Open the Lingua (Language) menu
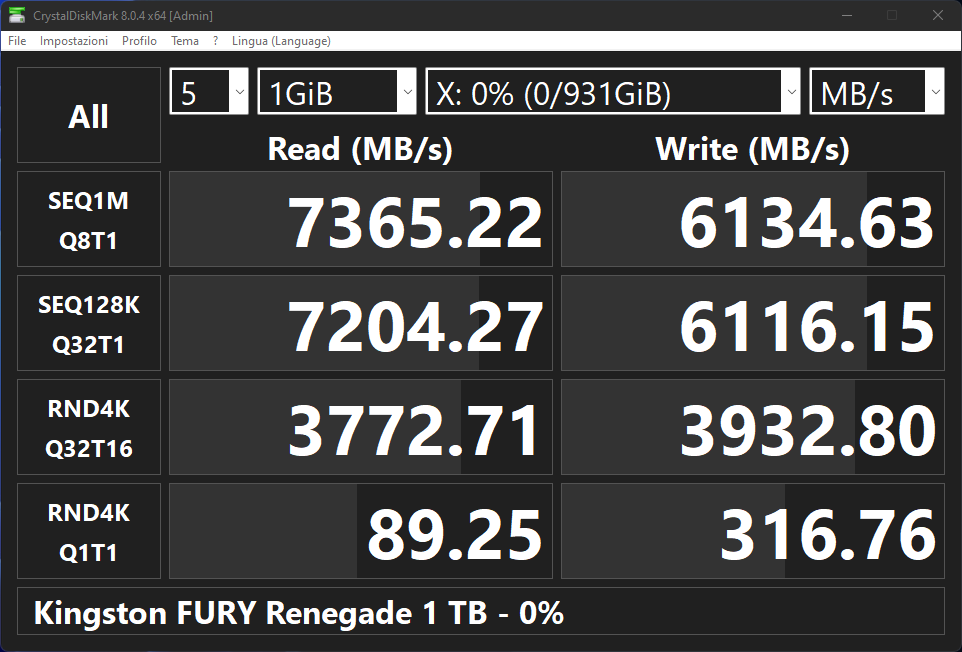Image resolution: width=962 pixels, height=652 pixels. (x=281, y=40)
